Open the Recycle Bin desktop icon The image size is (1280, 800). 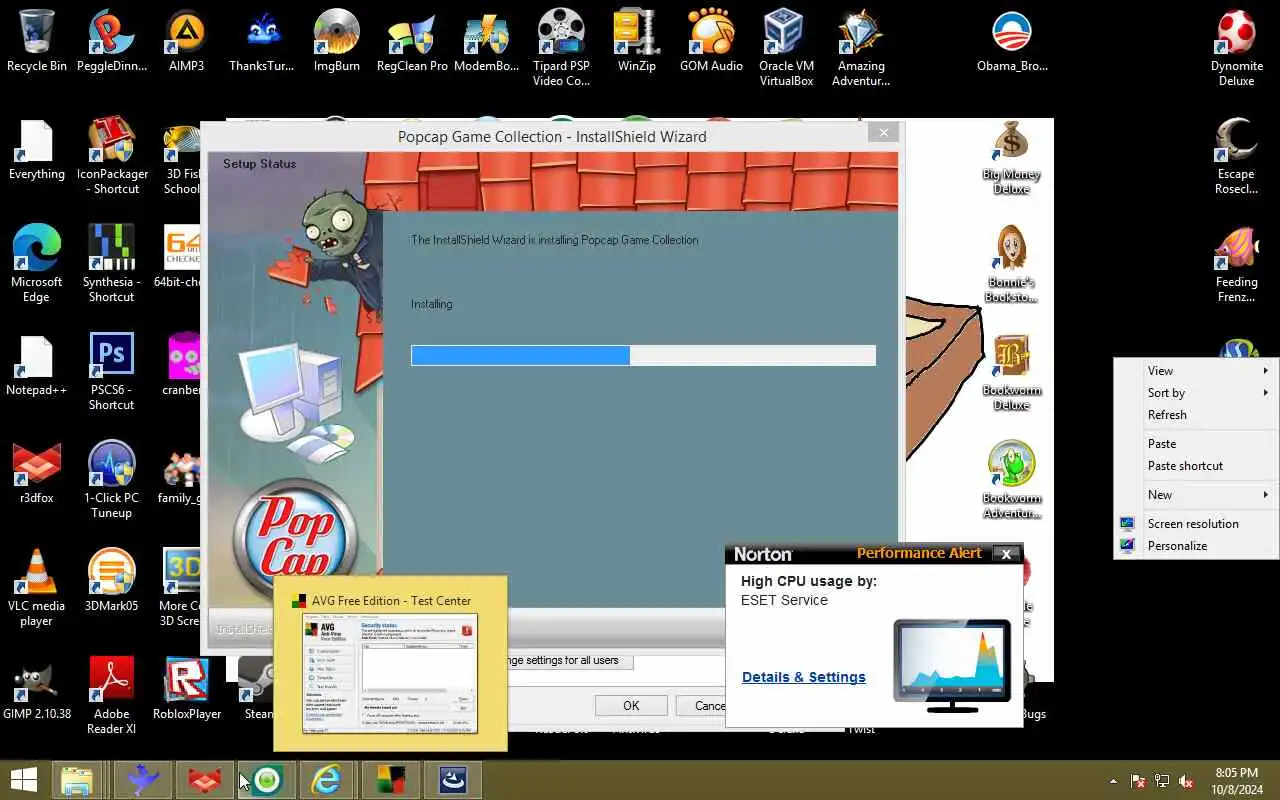click(x=37, y=41)
